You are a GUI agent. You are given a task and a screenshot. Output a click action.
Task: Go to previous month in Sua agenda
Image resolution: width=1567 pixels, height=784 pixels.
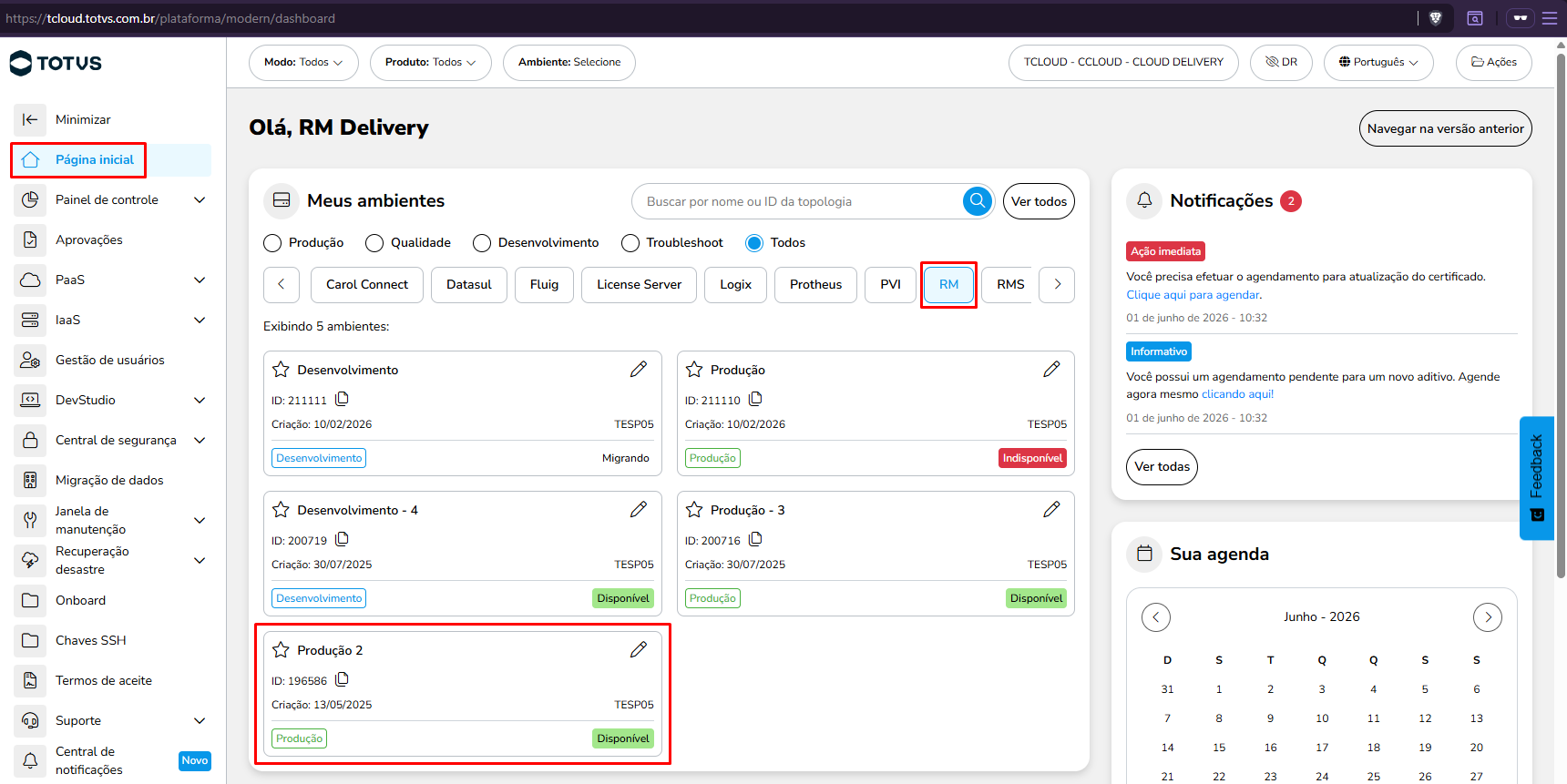1156,617
